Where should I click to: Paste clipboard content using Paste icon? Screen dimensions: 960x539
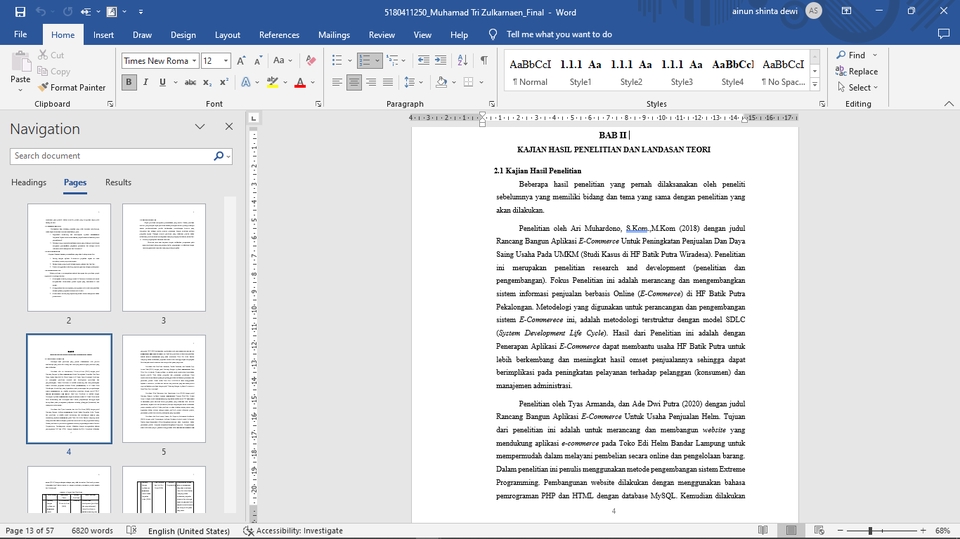(20, 63)
